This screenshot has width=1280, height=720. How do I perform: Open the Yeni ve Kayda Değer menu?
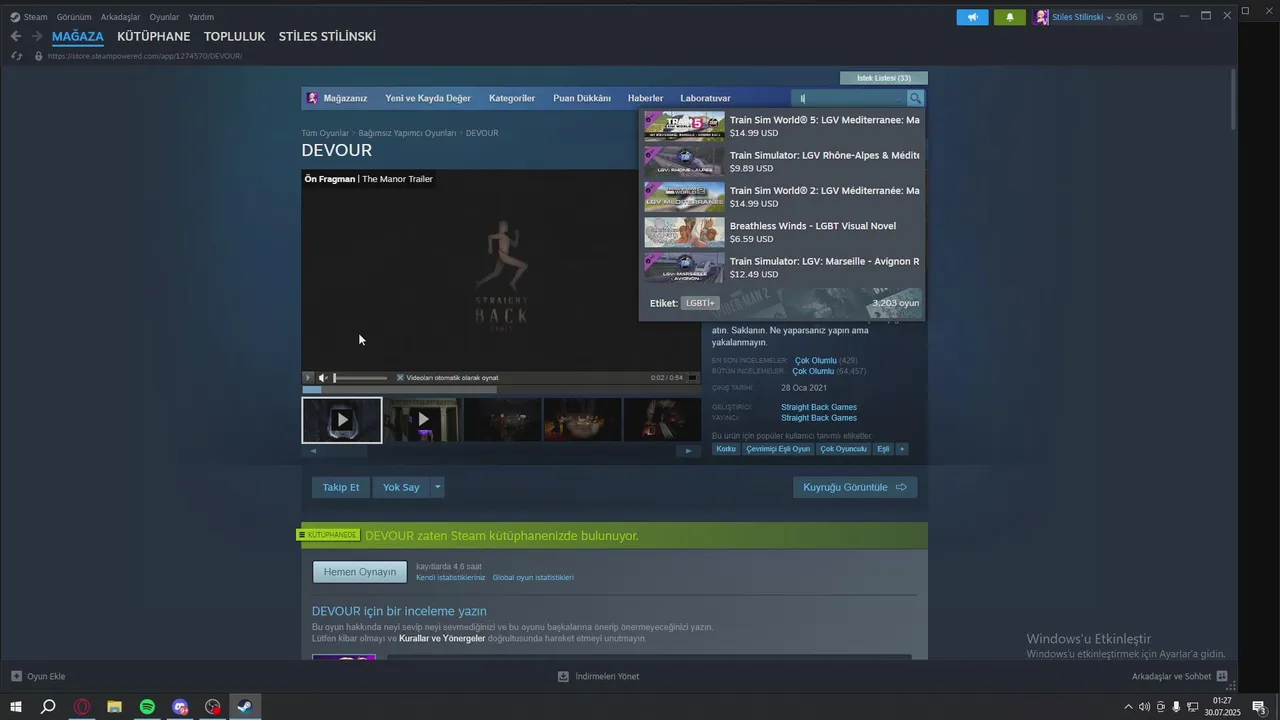pos(428,98)
